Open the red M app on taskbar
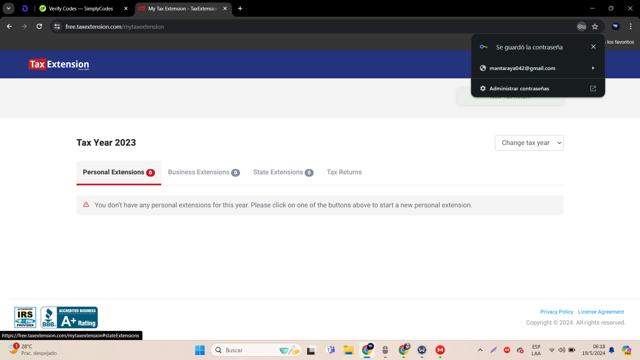The image size is (640, 360). [440, 350]
